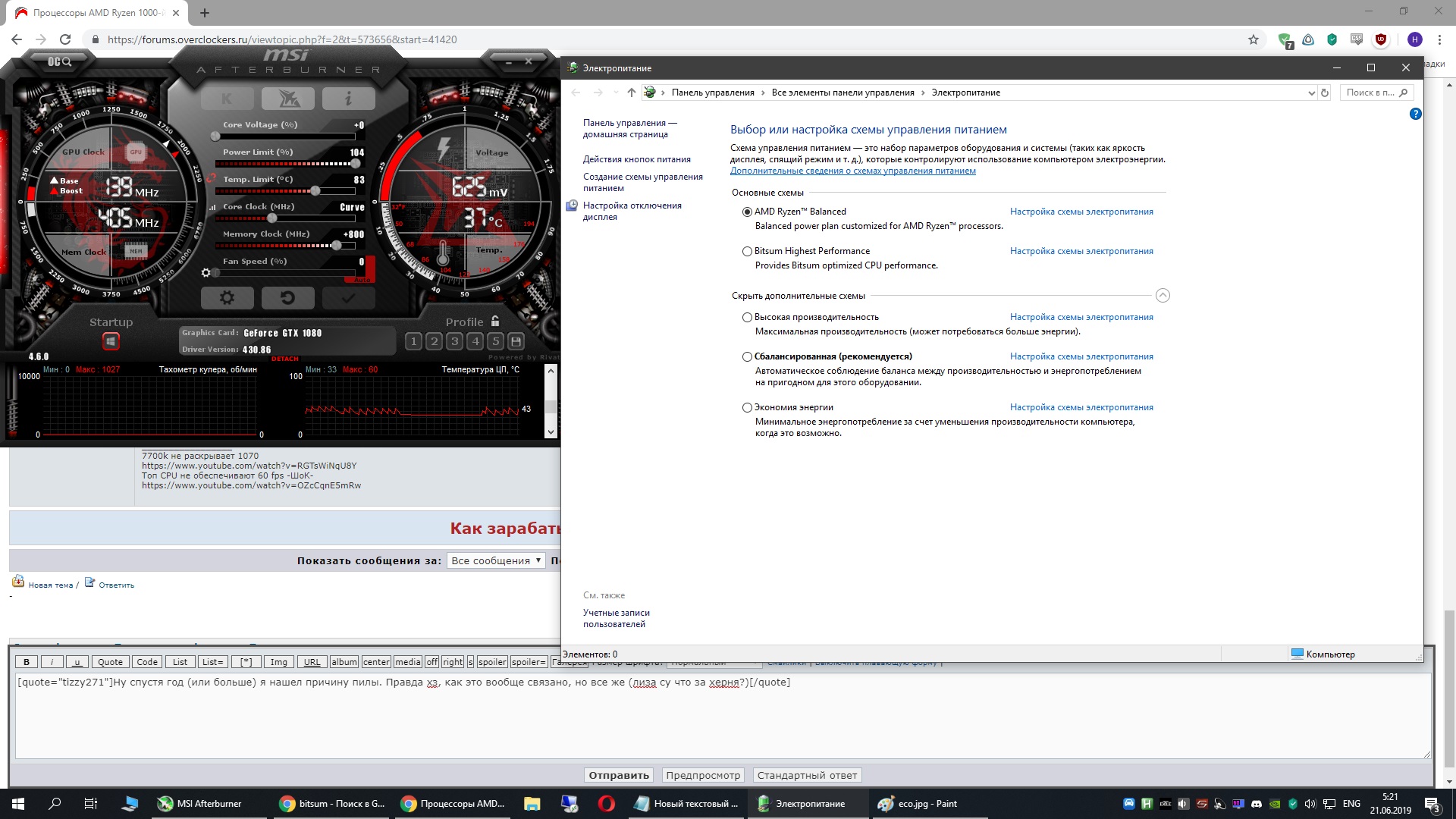Switch to Electropitanie taskbar item eco.jpg - Paint
The width and height of the screenshot is (1456, 819).
(x=919, y=804)
